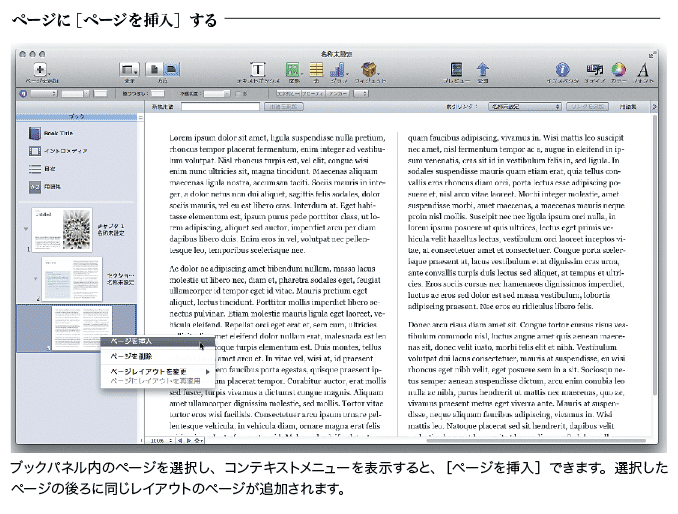Click the horizontal scrollbar at bottom

[536, 441]
